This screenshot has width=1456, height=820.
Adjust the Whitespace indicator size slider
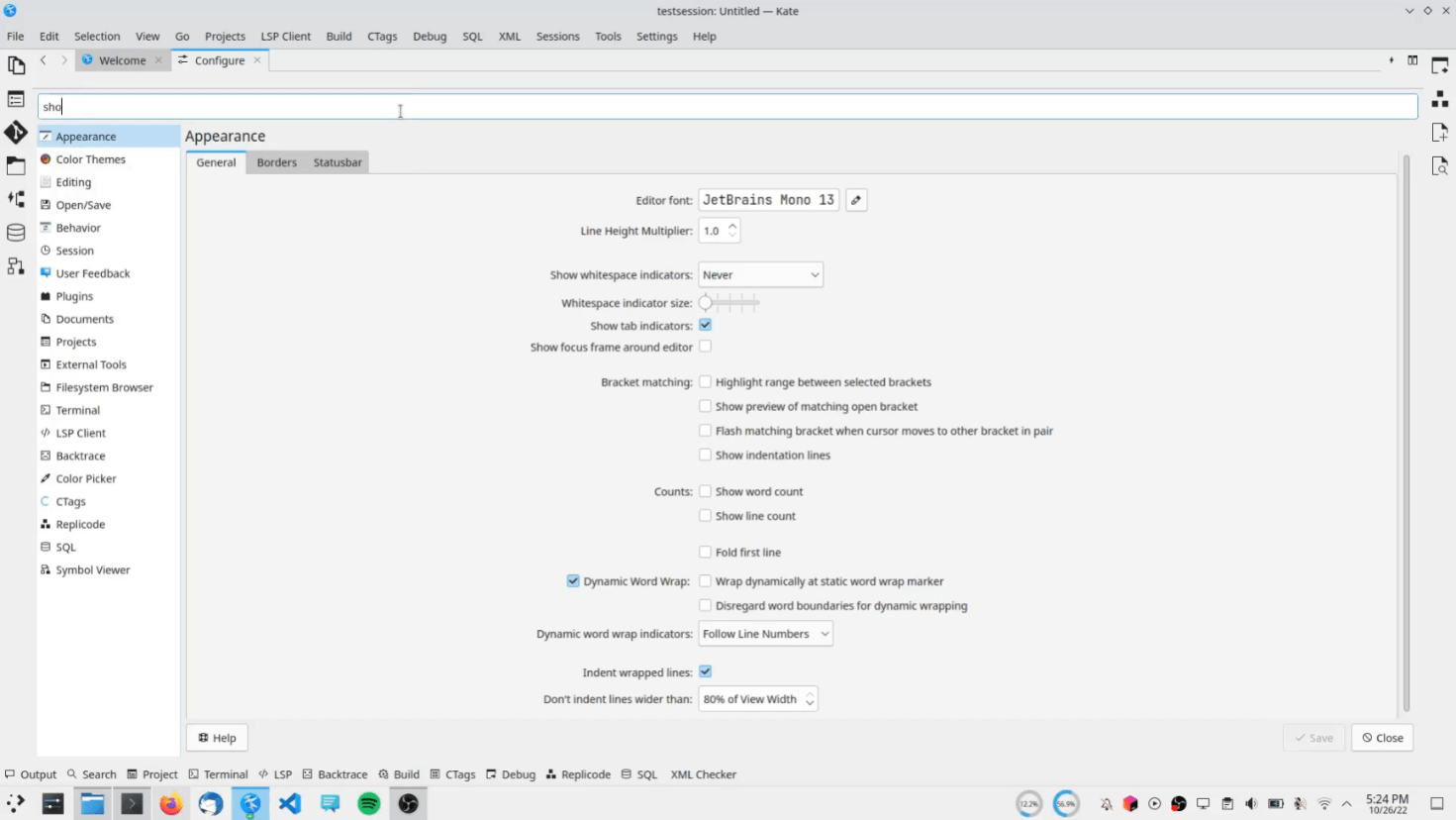(x=705, y=302)
